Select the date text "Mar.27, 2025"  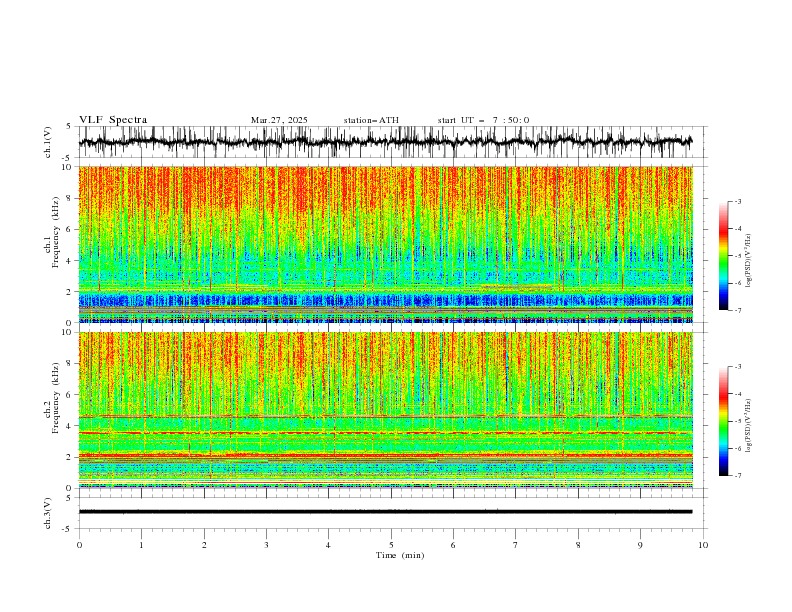click(x=279, y=120)
